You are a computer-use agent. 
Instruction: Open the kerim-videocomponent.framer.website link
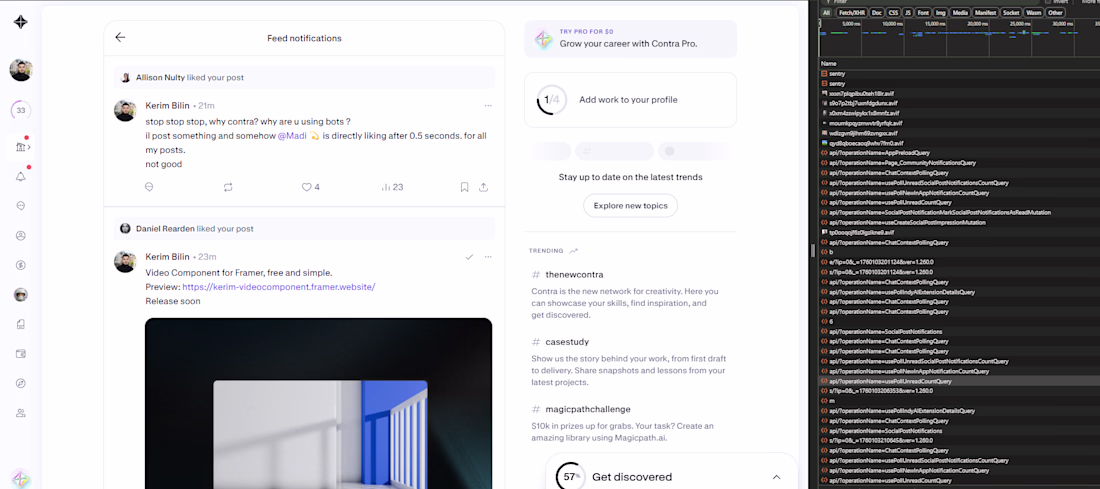click(278, 287)
